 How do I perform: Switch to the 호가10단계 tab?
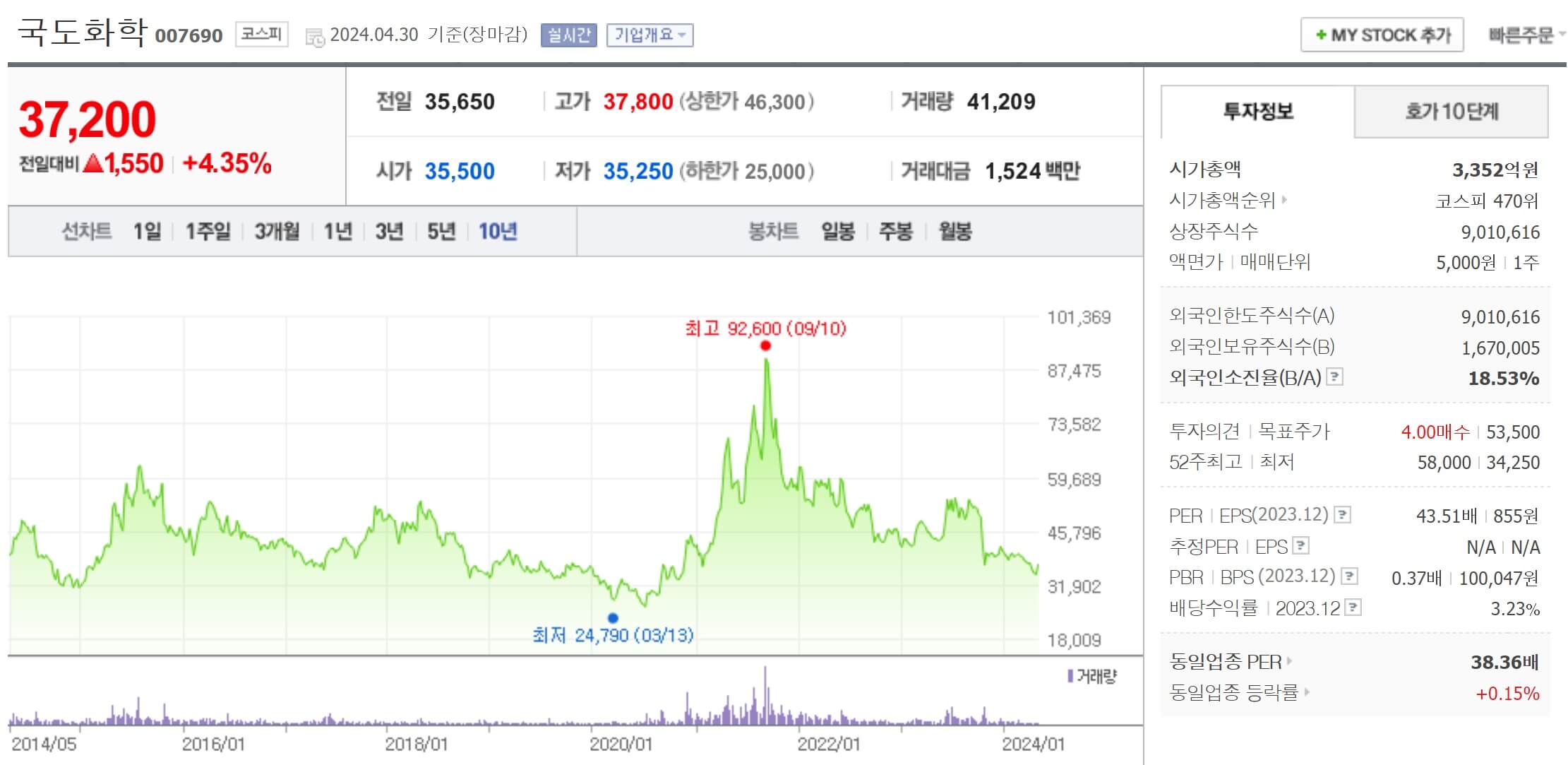tap(1451, 112)
